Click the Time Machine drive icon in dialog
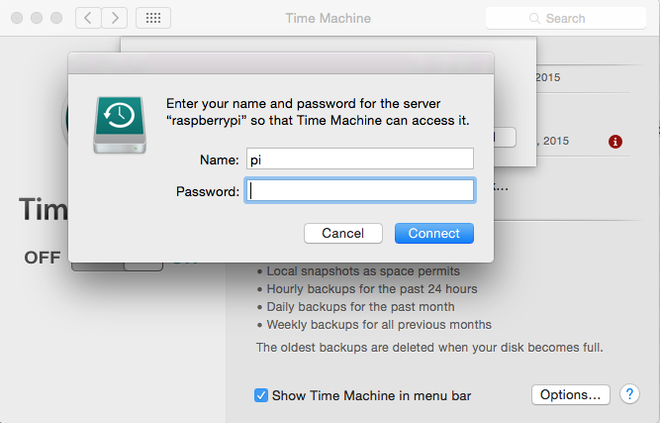The height and width of the screenshot is (423, 660). [x=120, y=125]
